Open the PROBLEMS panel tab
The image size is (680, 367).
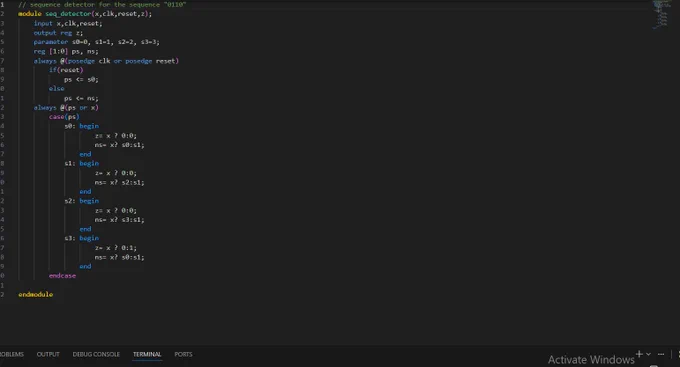coord(12,354)
